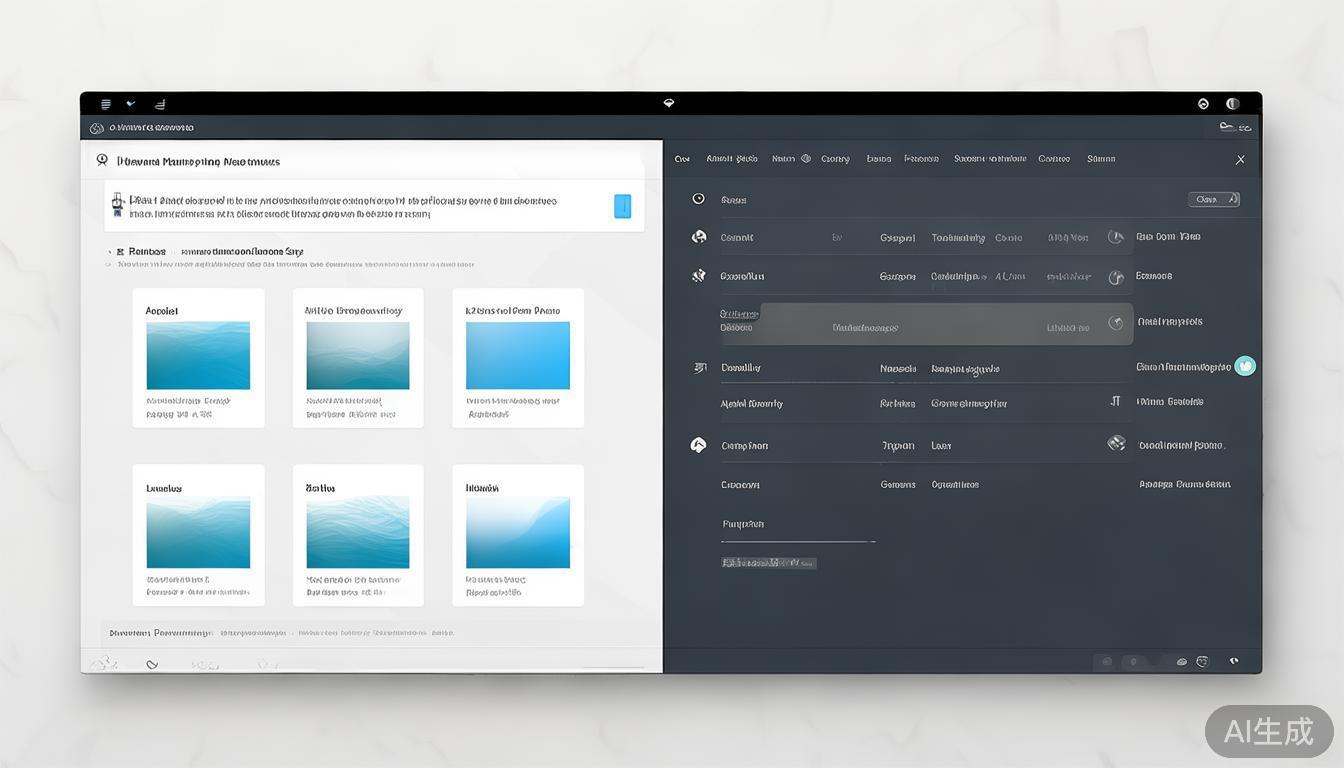Select the "Corny" tab in the dark panel
Screen dimensions: 1344x768
coord(835,159)
